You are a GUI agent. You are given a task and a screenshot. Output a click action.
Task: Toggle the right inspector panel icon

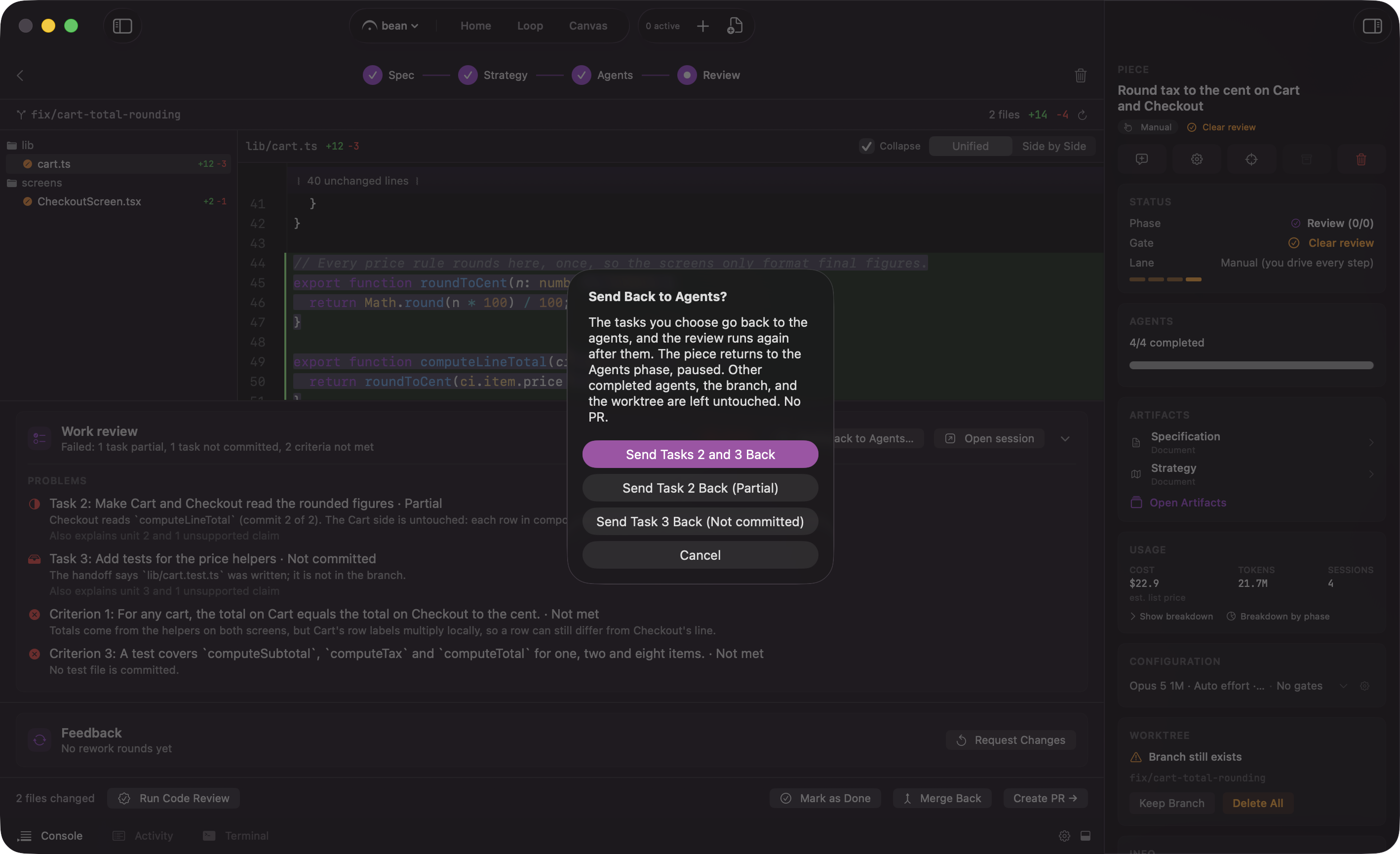(x=1371, y=26)
